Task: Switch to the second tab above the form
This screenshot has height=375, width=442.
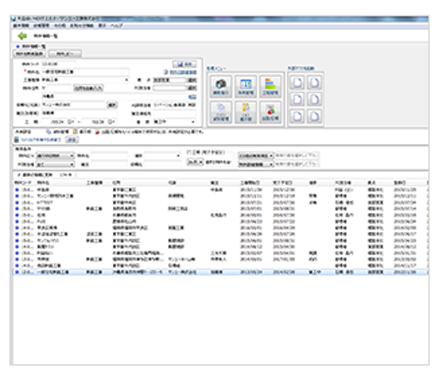Action: (65, 53)
